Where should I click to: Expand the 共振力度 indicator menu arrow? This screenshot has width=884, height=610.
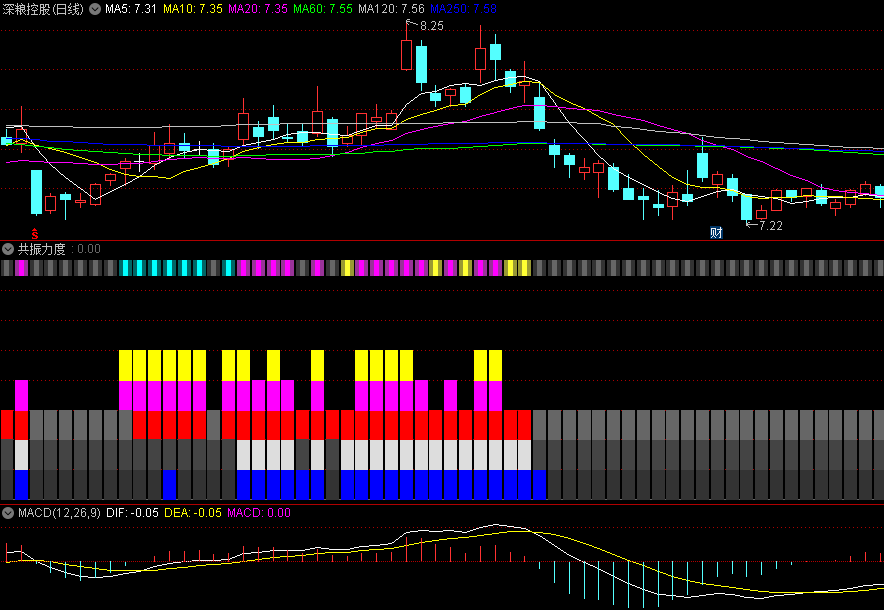[x=8, y=249]
